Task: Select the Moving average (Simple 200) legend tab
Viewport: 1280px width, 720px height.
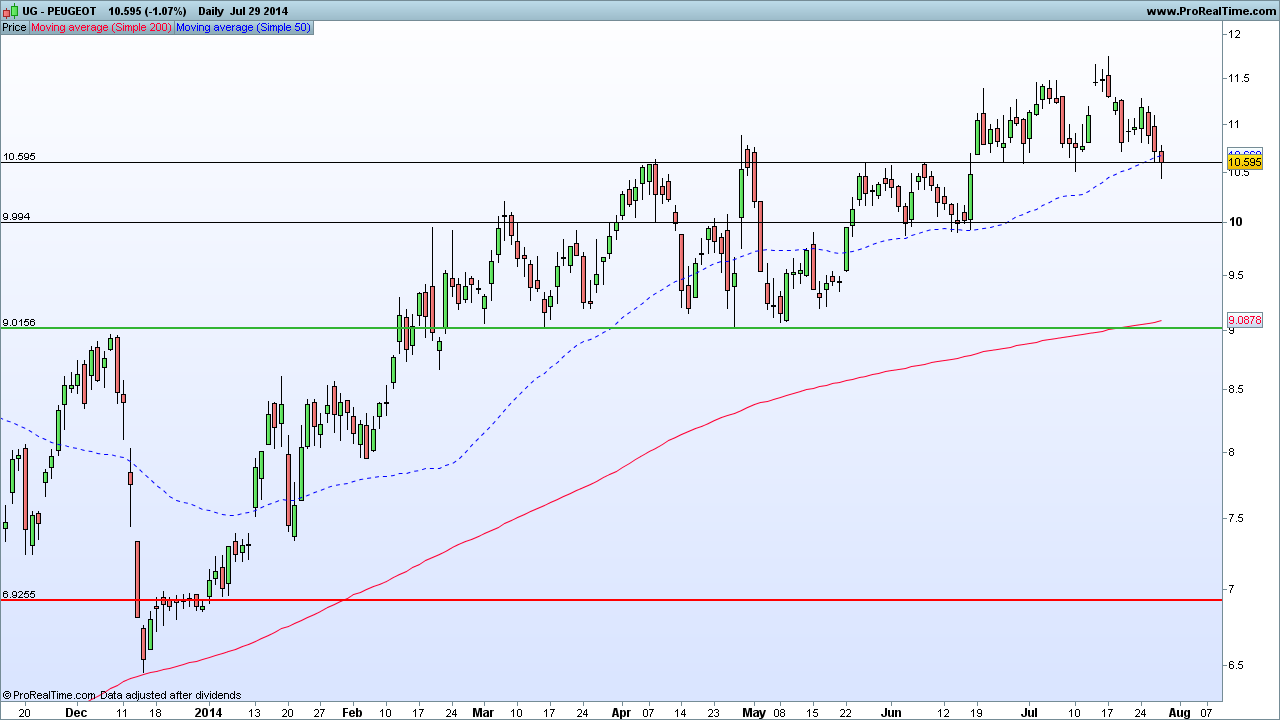Action: [x=101, y=27]
